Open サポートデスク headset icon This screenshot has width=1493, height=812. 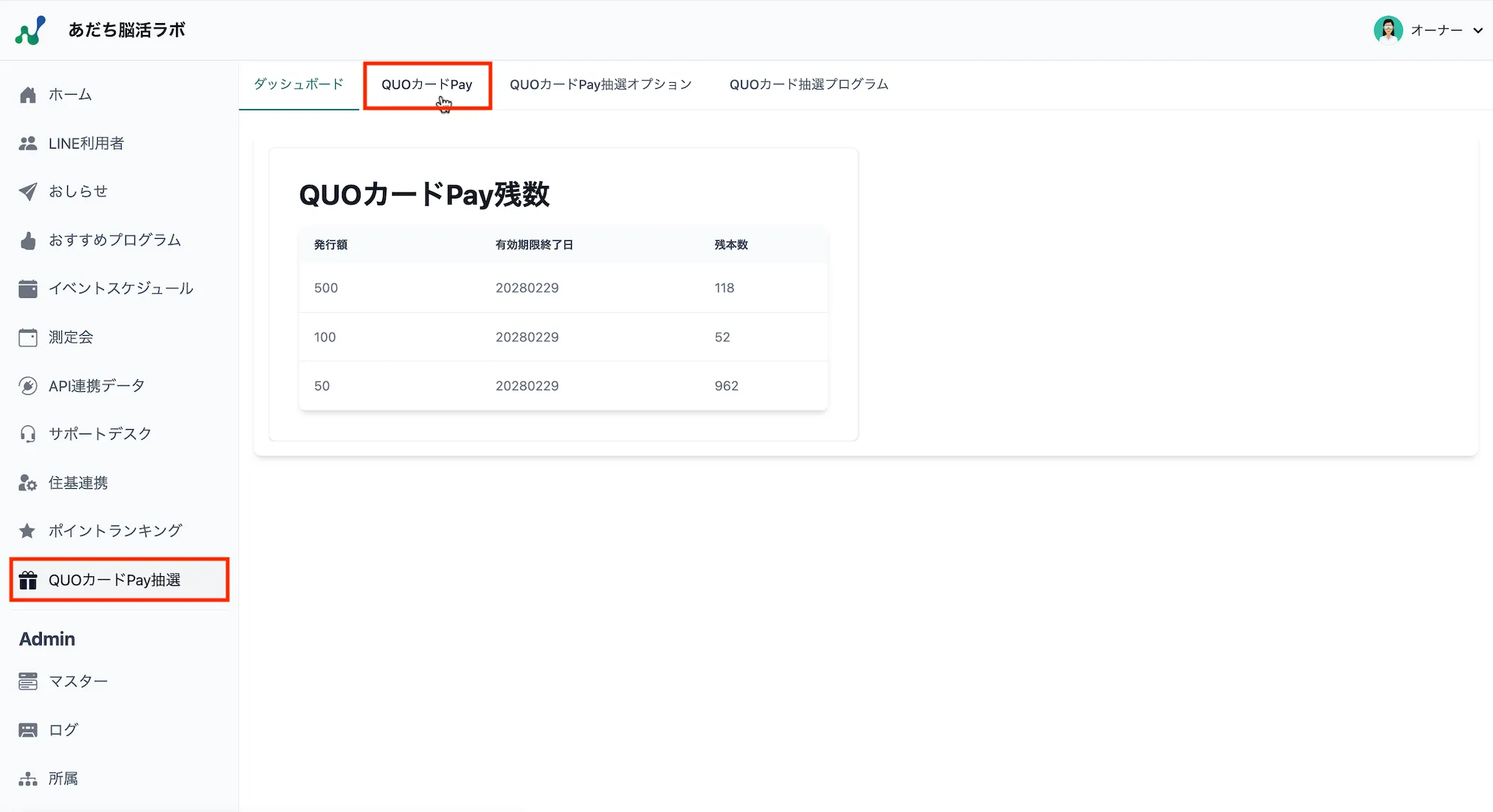[x=28, y=434]
